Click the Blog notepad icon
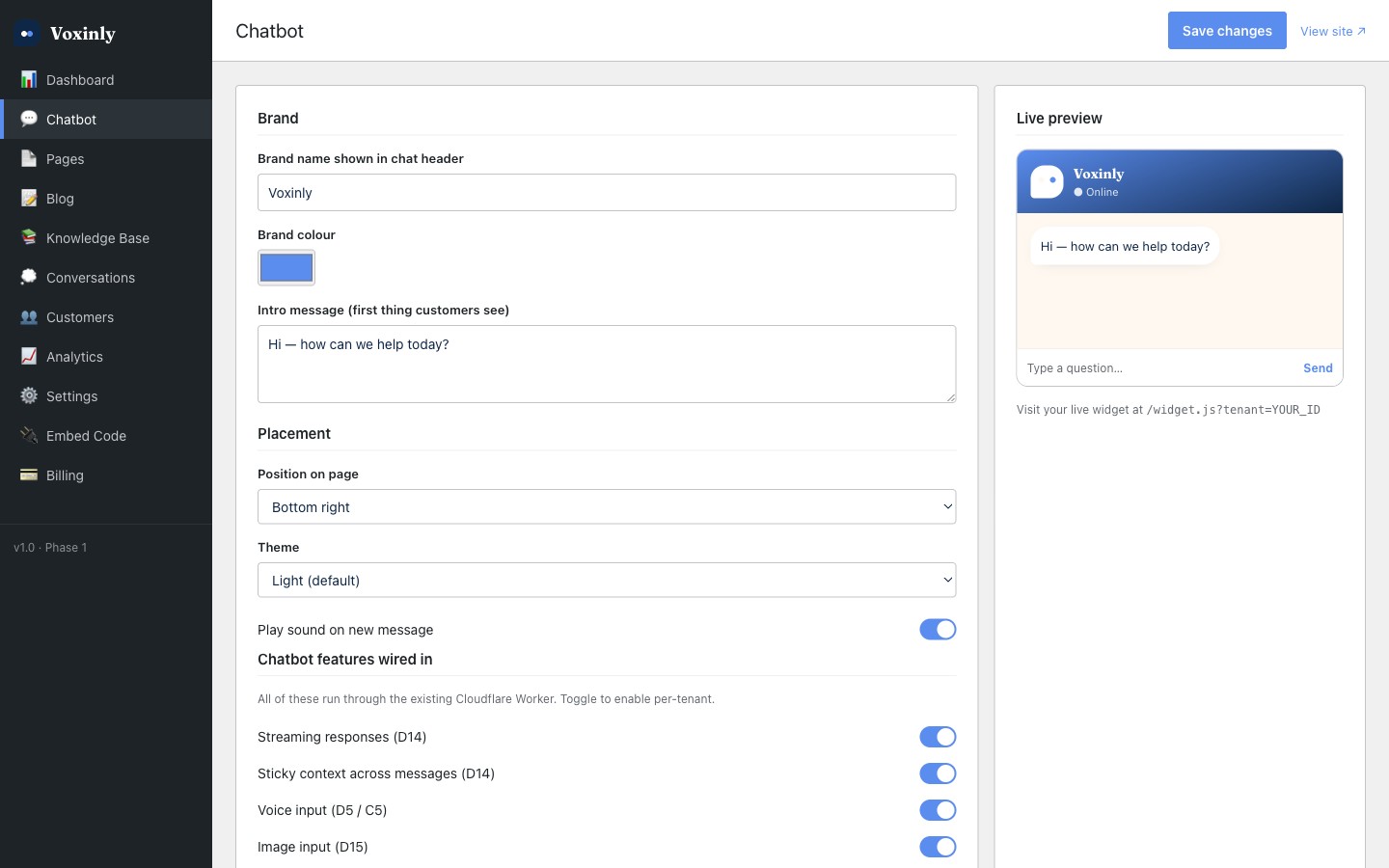 point(29,198)
